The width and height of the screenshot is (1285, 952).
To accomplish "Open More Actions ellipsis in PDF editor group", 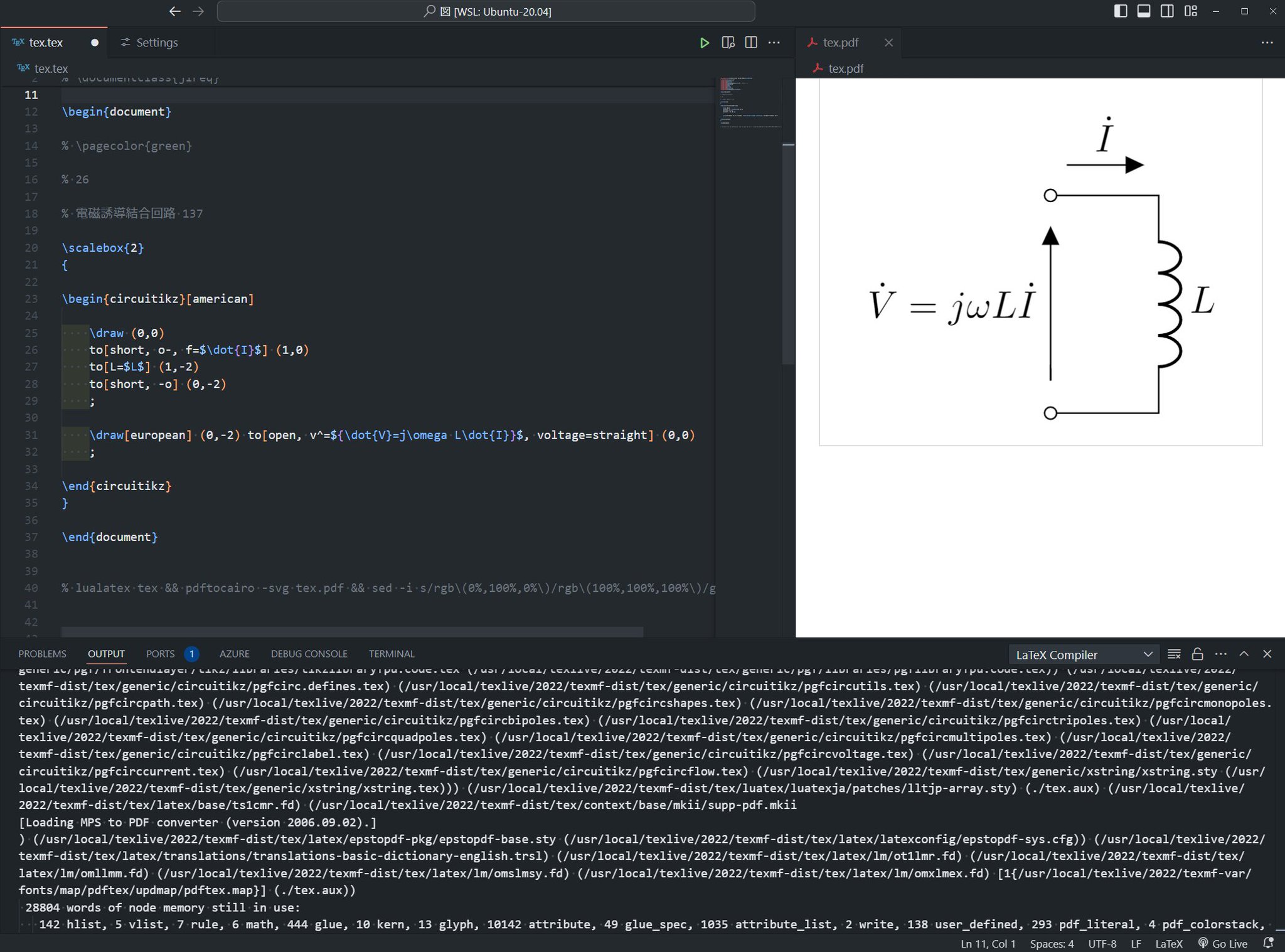I will [1267, 43].
